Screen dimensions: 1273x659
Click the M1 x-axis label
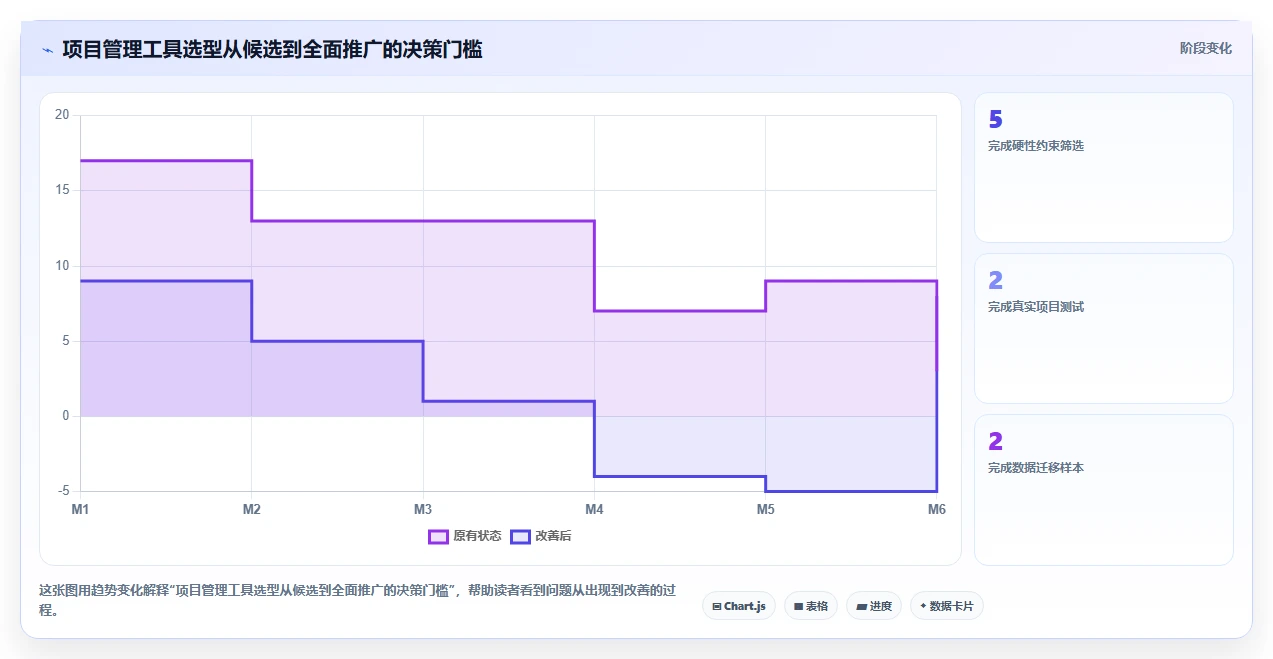pos(80,509)
